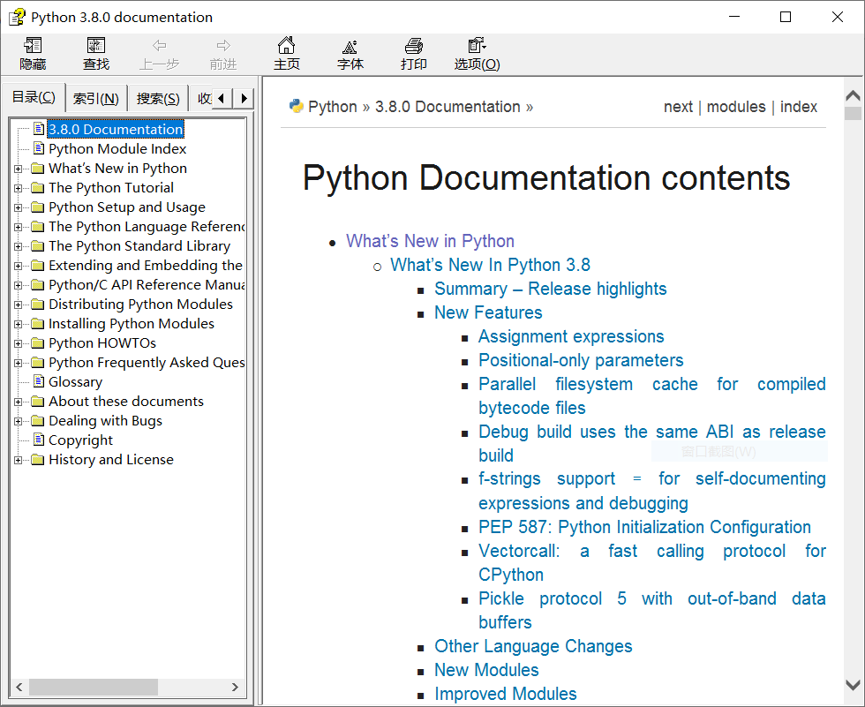The width and height of the screenshot is (865, 707).
Task: Open the Positional-only parameters link
Action: point(581,360)
